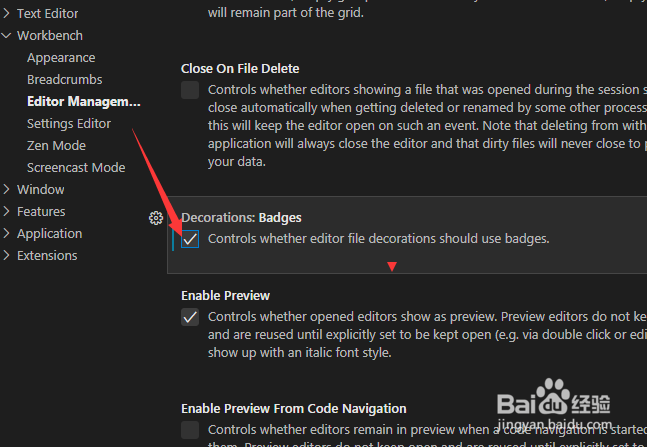The width and height of the screenshot is (647, 447).
Task: Enable the Close On File Delete checkbox
Action: coord(190,90)
